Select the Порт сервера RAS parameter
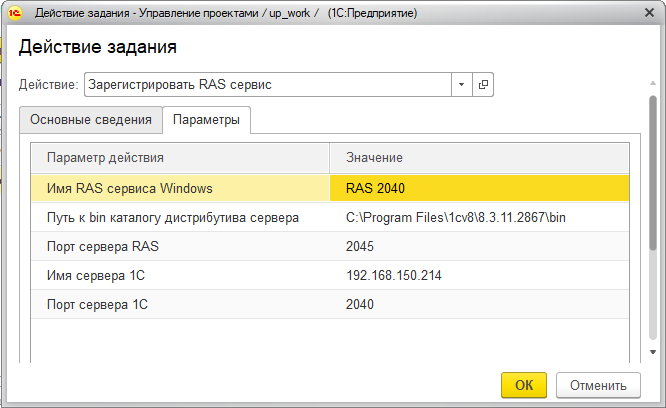666x408 pixels. 180,246
